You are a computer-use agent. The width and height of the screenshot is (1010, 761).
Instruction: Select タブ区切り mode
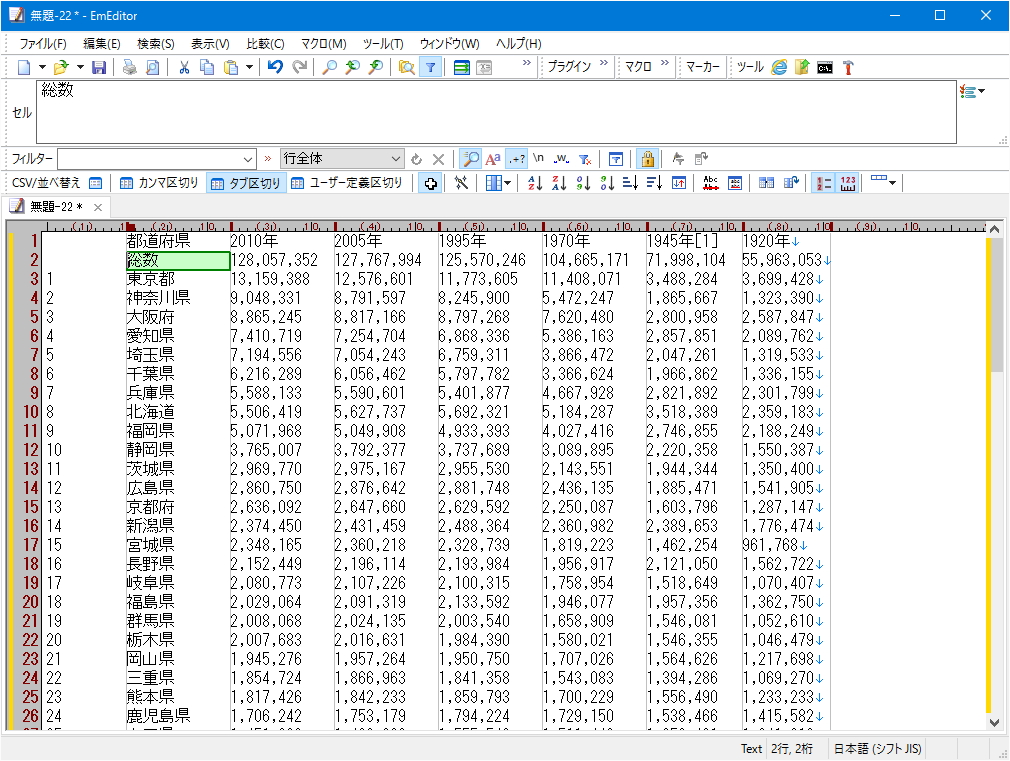[246, 183]
